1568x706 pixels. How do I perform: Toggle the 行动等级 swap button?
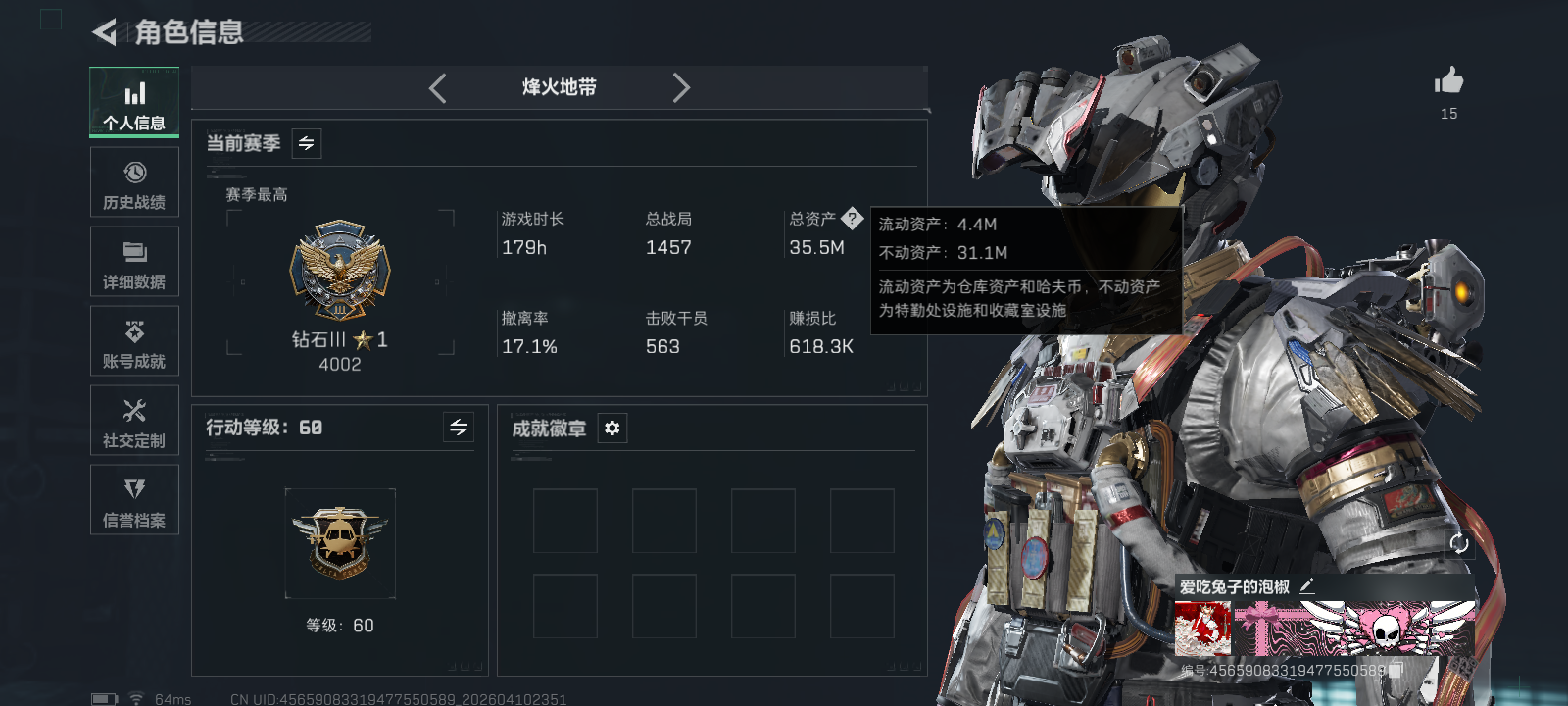(x=459, y=427)
